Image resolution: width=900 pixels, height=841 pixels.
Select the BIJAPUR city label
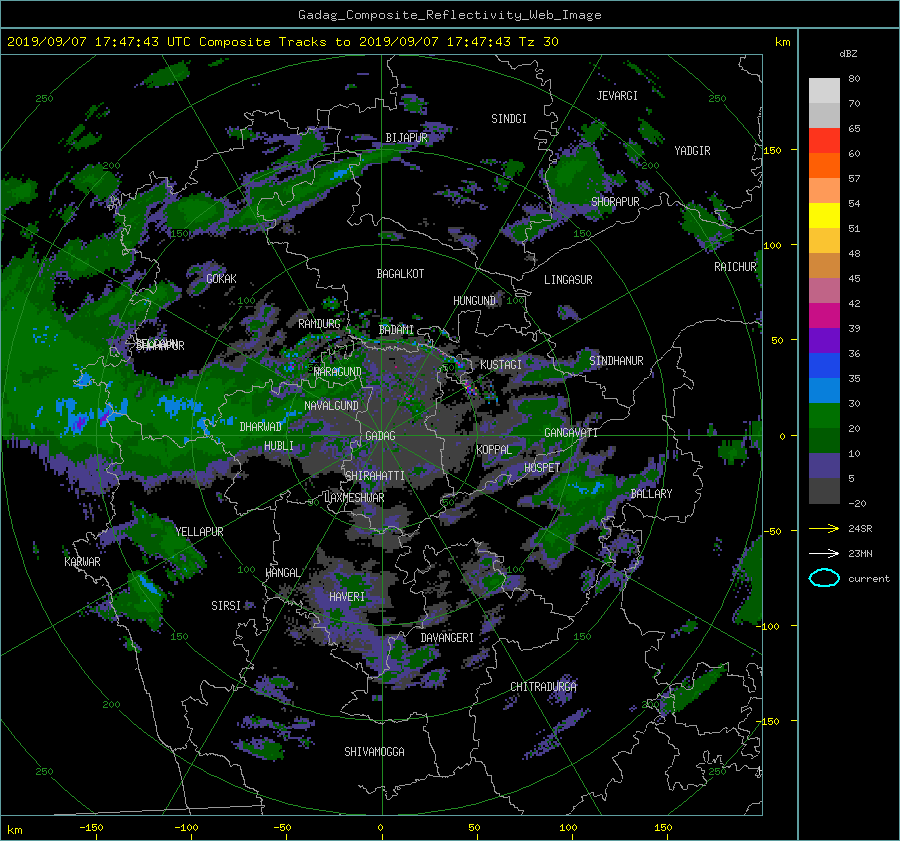pyautogui.click(x=406, y=138)
